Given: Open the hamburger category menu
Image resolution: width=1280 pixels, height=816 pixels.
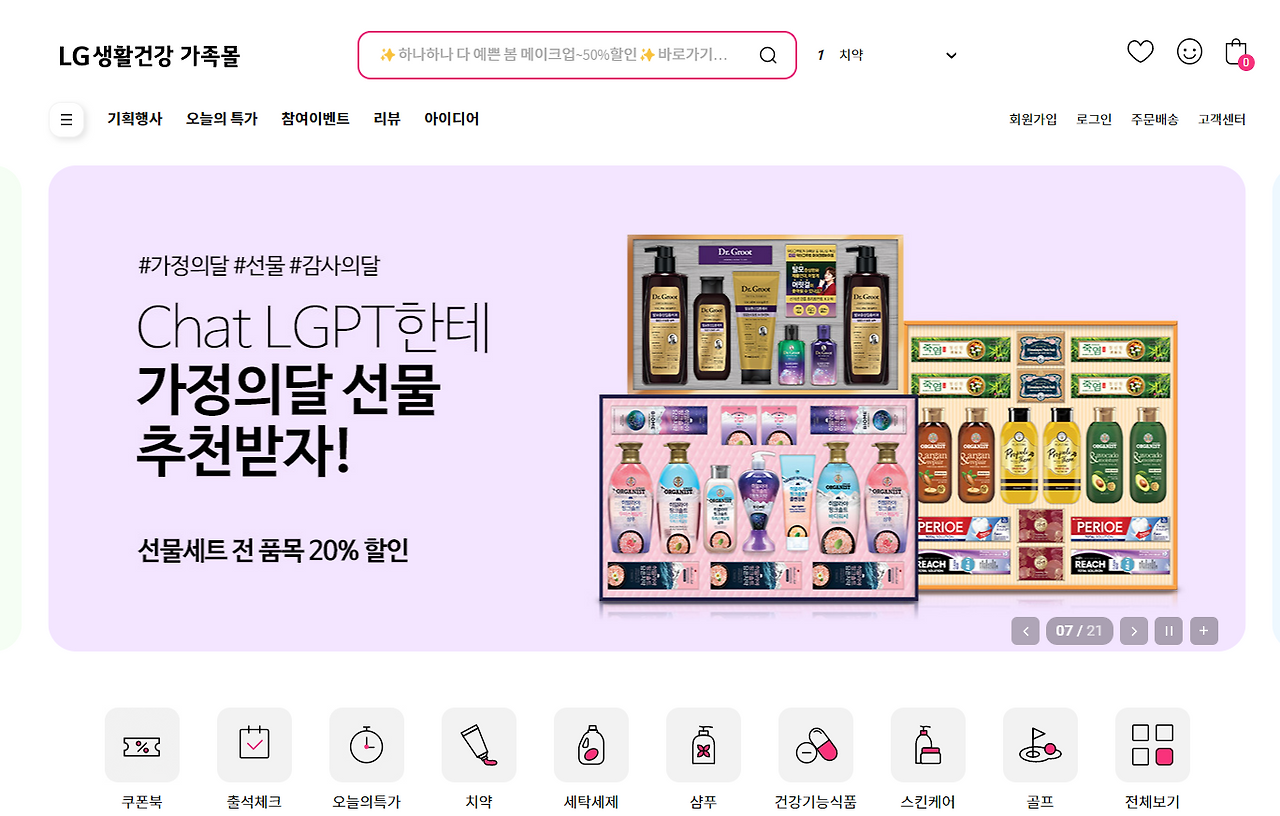Looking at the screenshot, I should [66, 120].
